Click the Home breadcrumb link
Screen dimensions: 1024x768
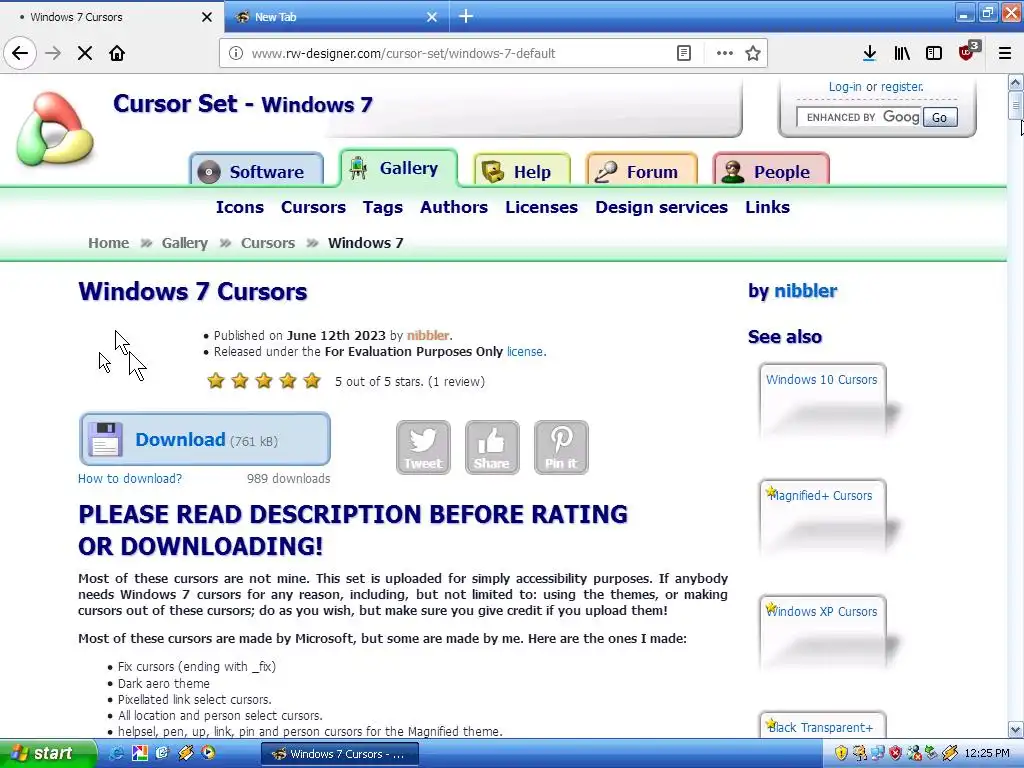point(108,243)
